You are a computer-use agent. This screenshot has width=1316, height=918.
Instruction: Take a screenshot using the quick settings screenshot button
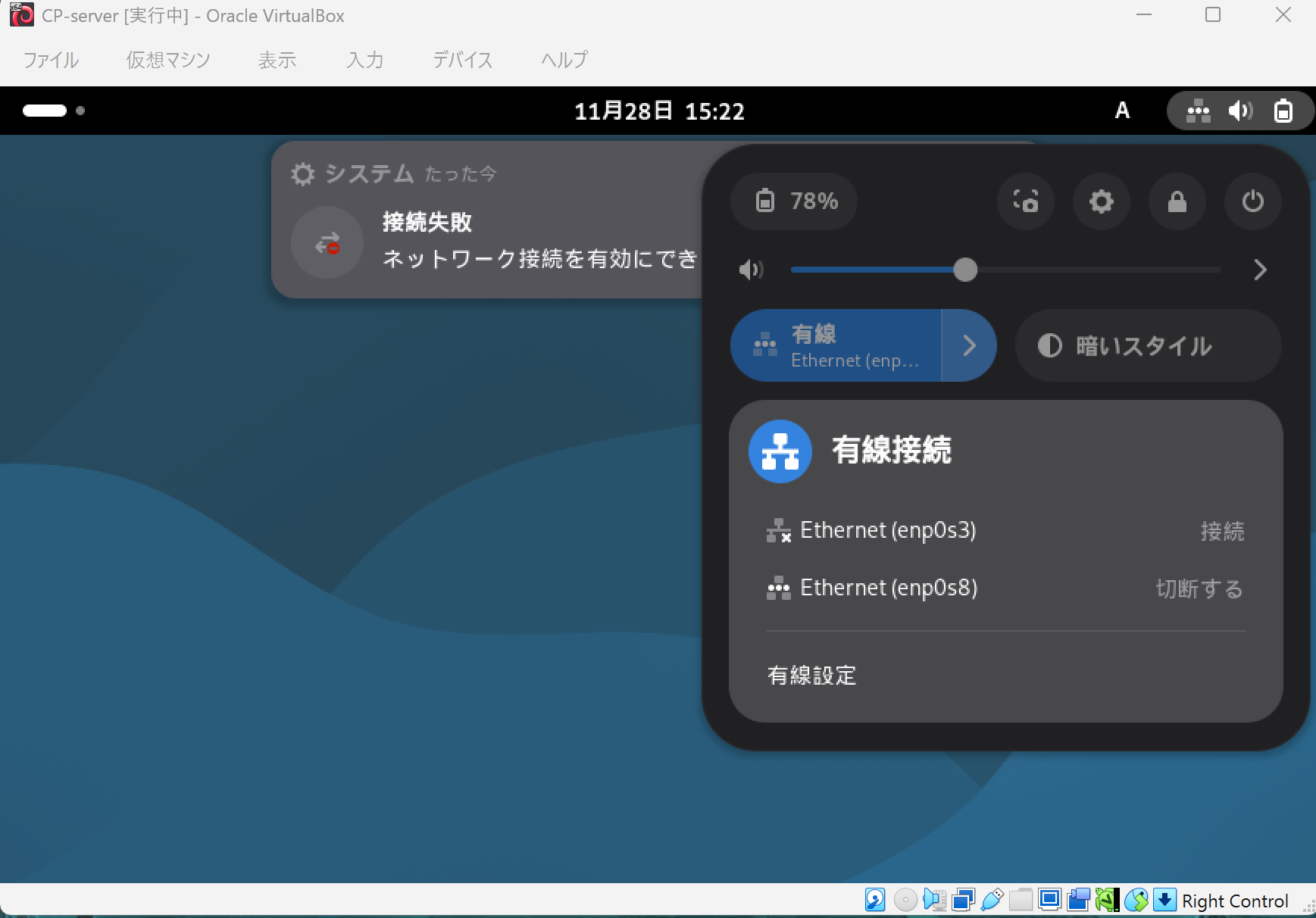(1026, 201)
